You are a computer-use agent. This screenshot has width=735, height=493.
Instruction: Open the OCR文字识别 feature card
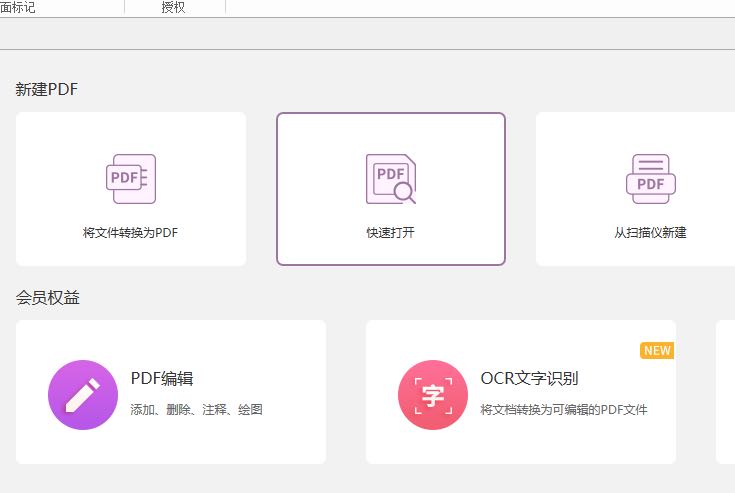pyautogui.click(x=521, y=392)
